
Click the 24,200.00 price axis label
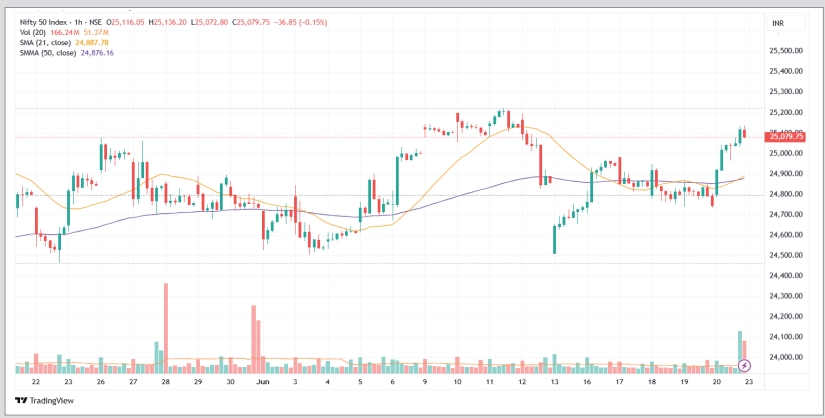786,317
